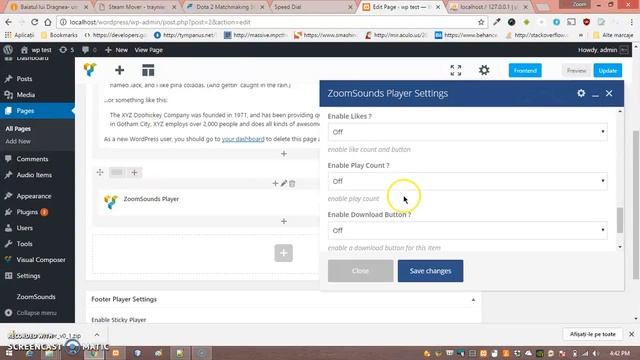Add element below the ZoomSounds Player
This screenshot has width=640, height=360.
click(284, 221)
